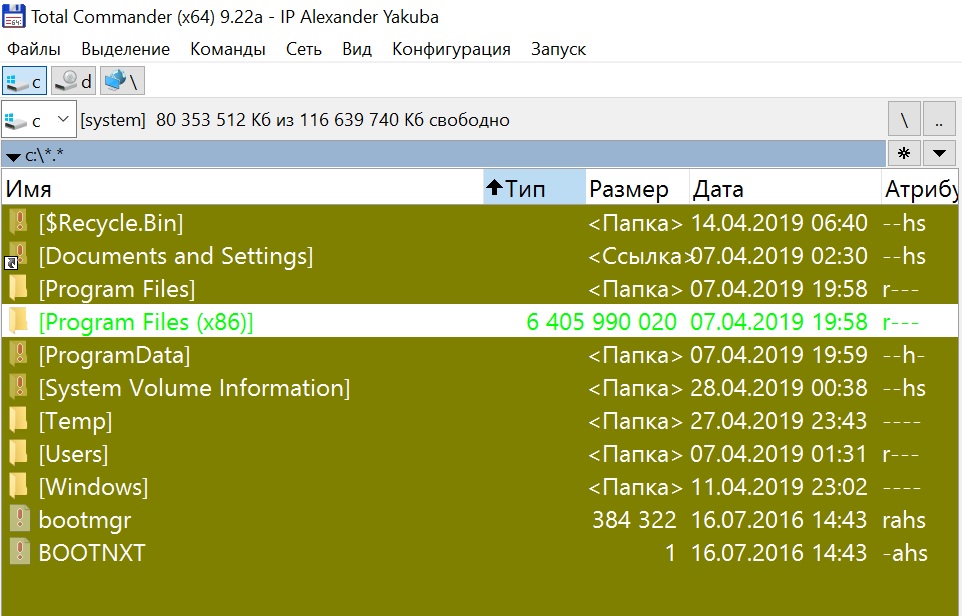962x616 pixels.
Task: Click date 28.04.2019 00:38
Action: [779, 388]
